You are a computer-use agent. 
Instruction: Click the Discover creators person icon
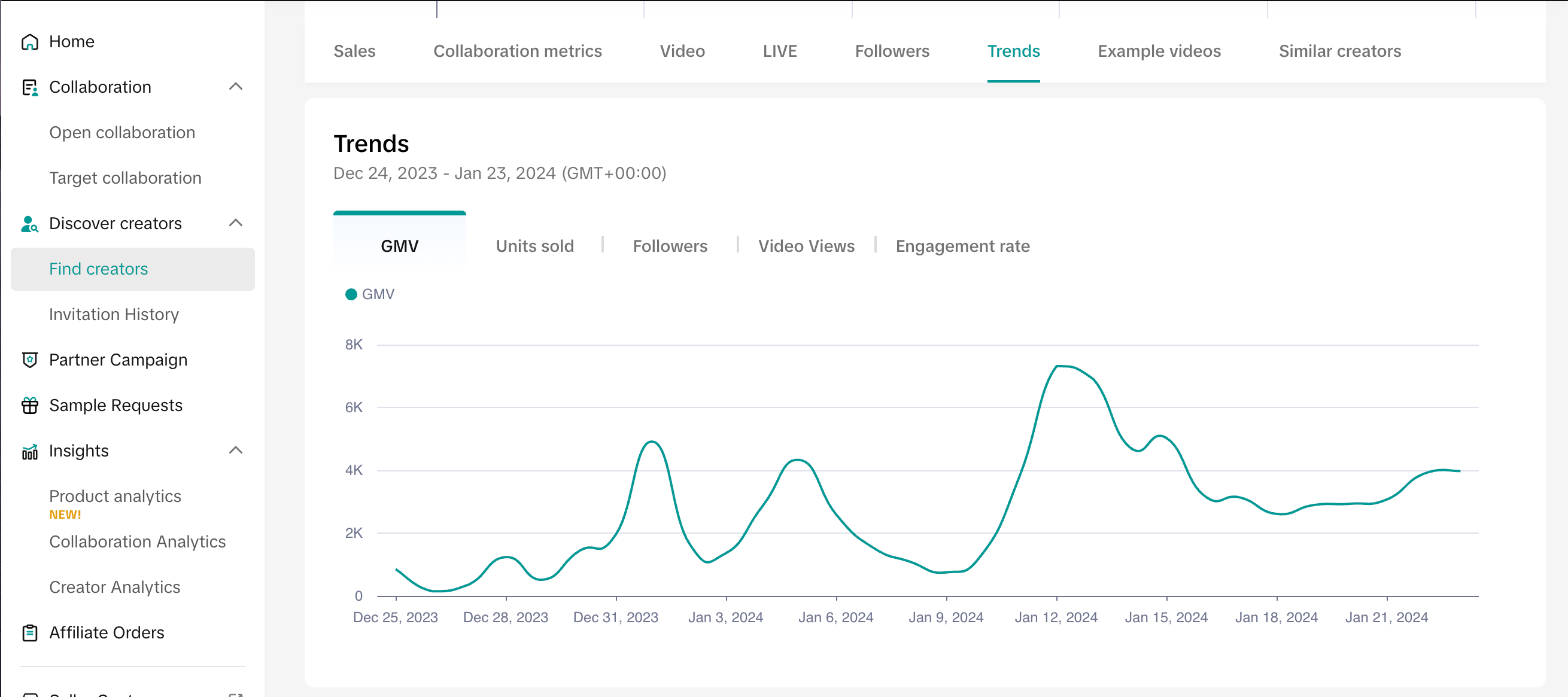[29, 223]
